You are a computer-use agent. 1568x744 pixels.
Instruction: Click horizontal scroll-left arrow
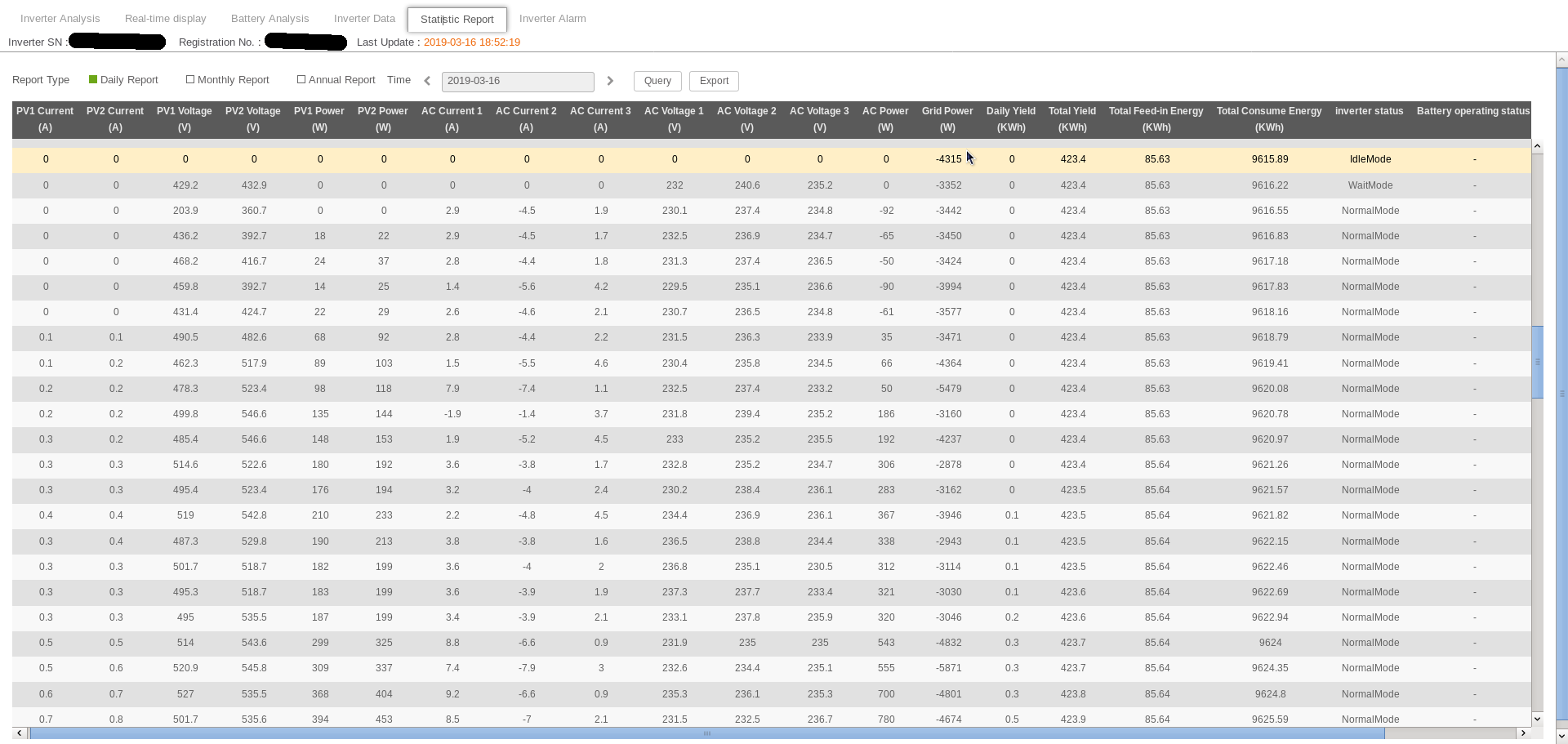[20, 733]
